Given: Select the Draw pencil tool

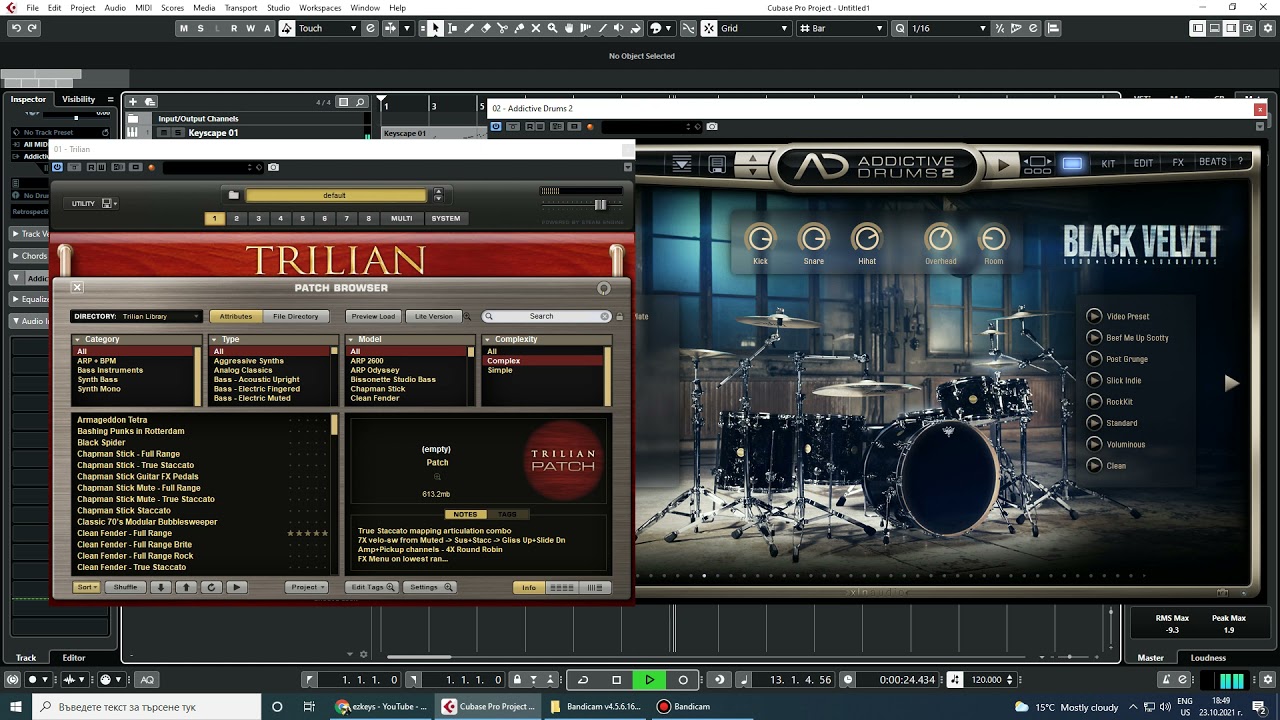Looking at the screenshot, I should [469, 28].
